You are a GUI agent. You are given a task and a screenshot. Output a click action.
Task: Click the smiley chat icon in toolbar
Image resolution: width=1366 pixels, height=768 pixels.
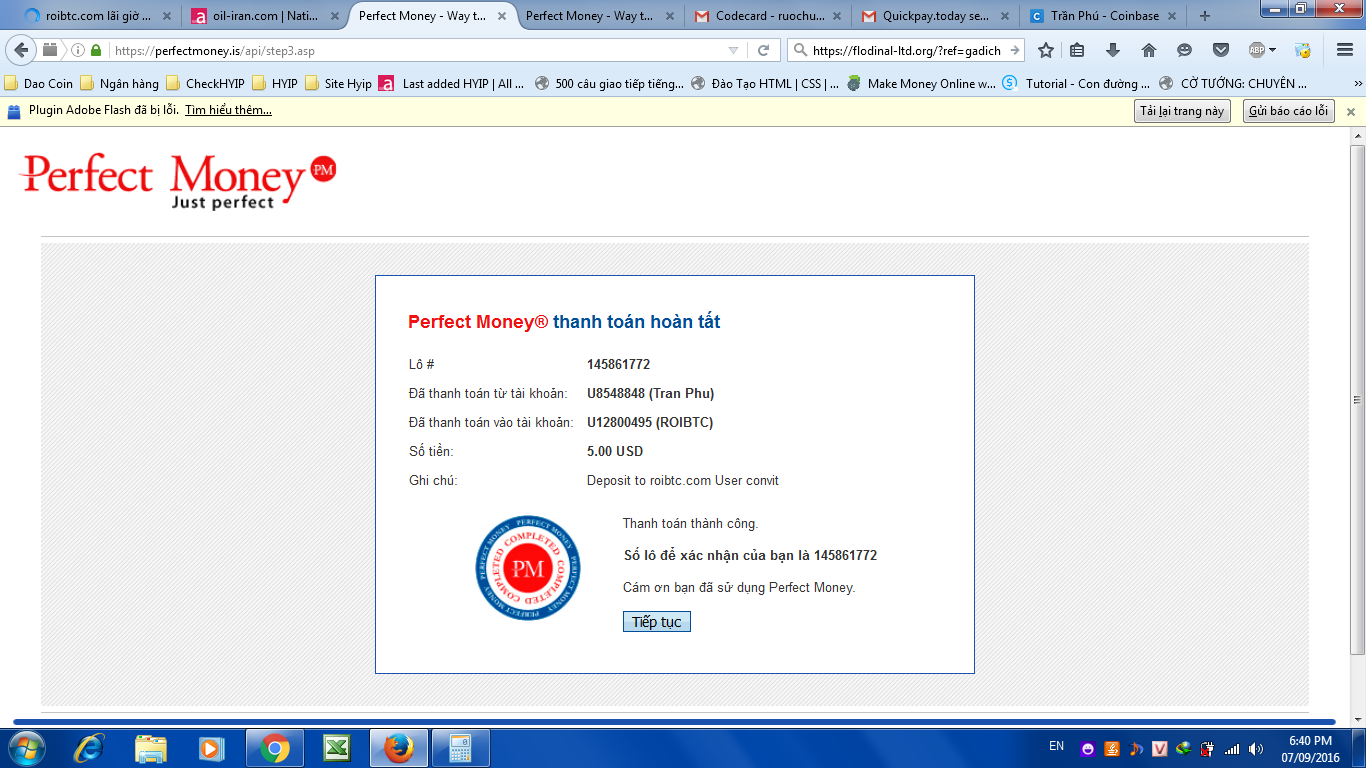[x=1185, y=50]
